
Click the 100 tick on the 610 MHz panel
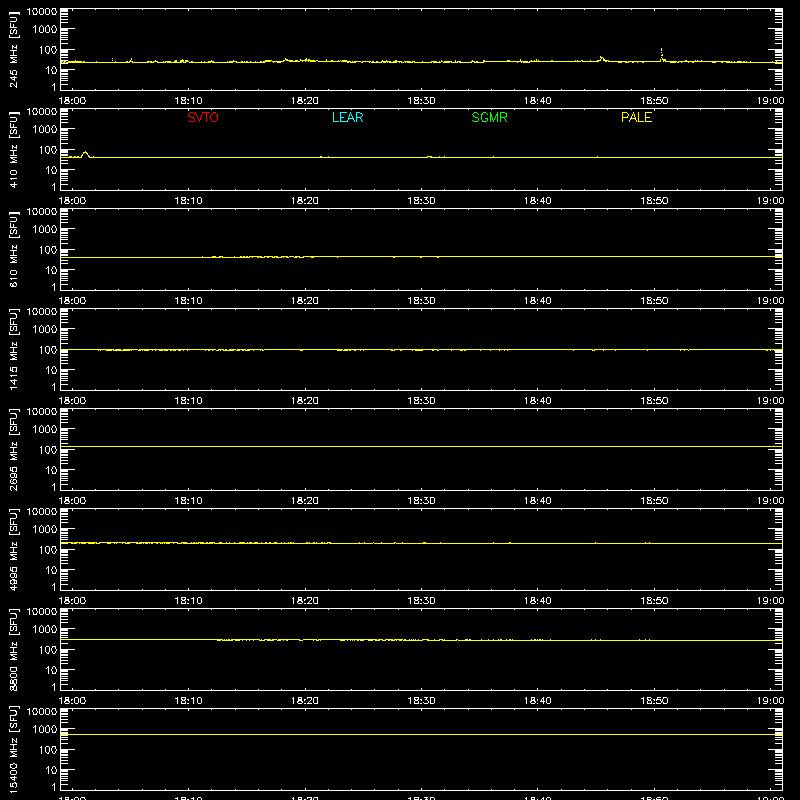(x=48, y=250)
